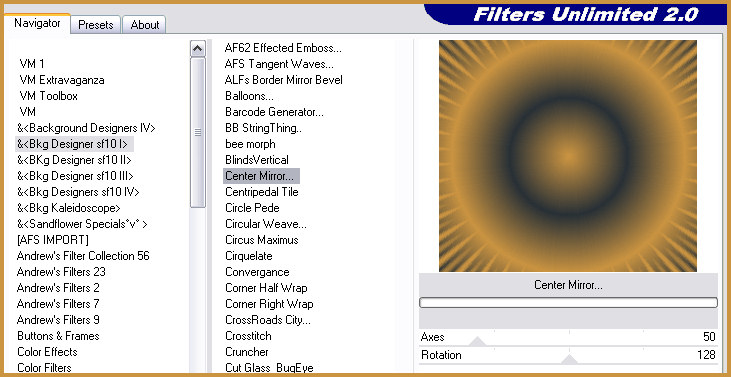Screen dimensions: 731x377
Task: Click the filter preview image
Action: 568,156
